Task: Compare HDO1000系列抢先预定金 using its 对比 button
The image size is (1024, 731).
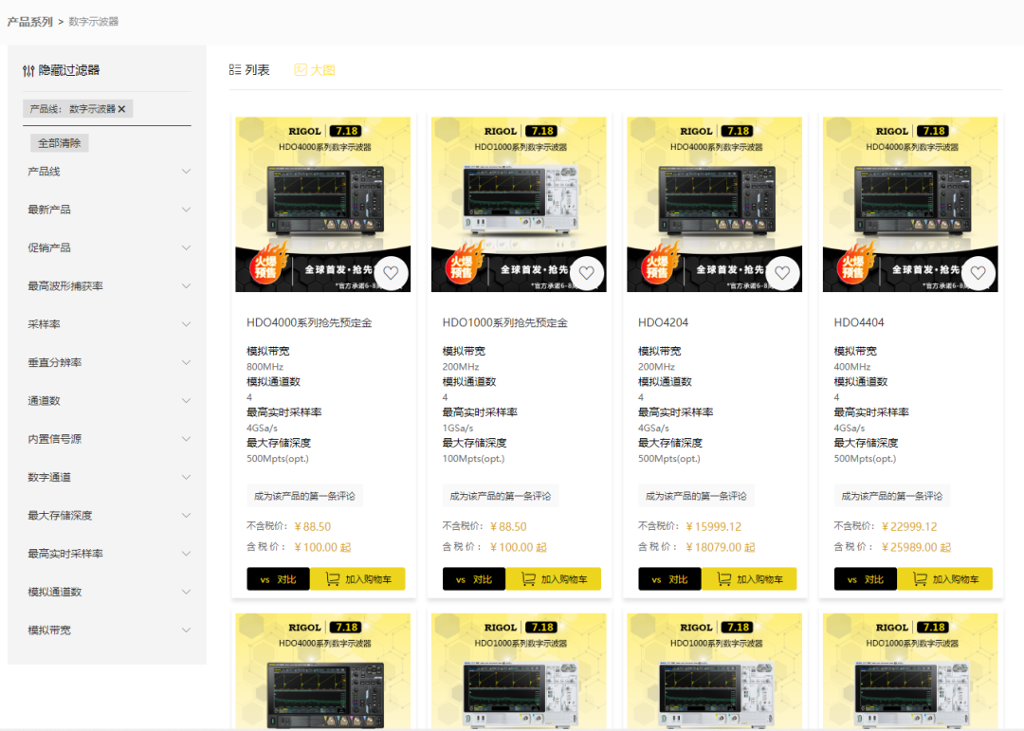Action: [x=474, y=579]
